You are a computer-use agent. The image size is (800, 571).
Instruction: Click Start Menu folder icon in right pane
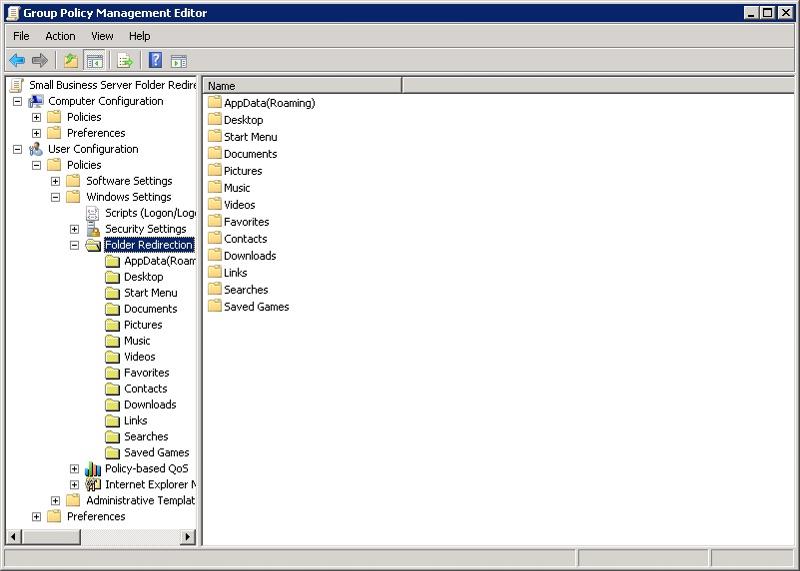(x=215, y=136)
